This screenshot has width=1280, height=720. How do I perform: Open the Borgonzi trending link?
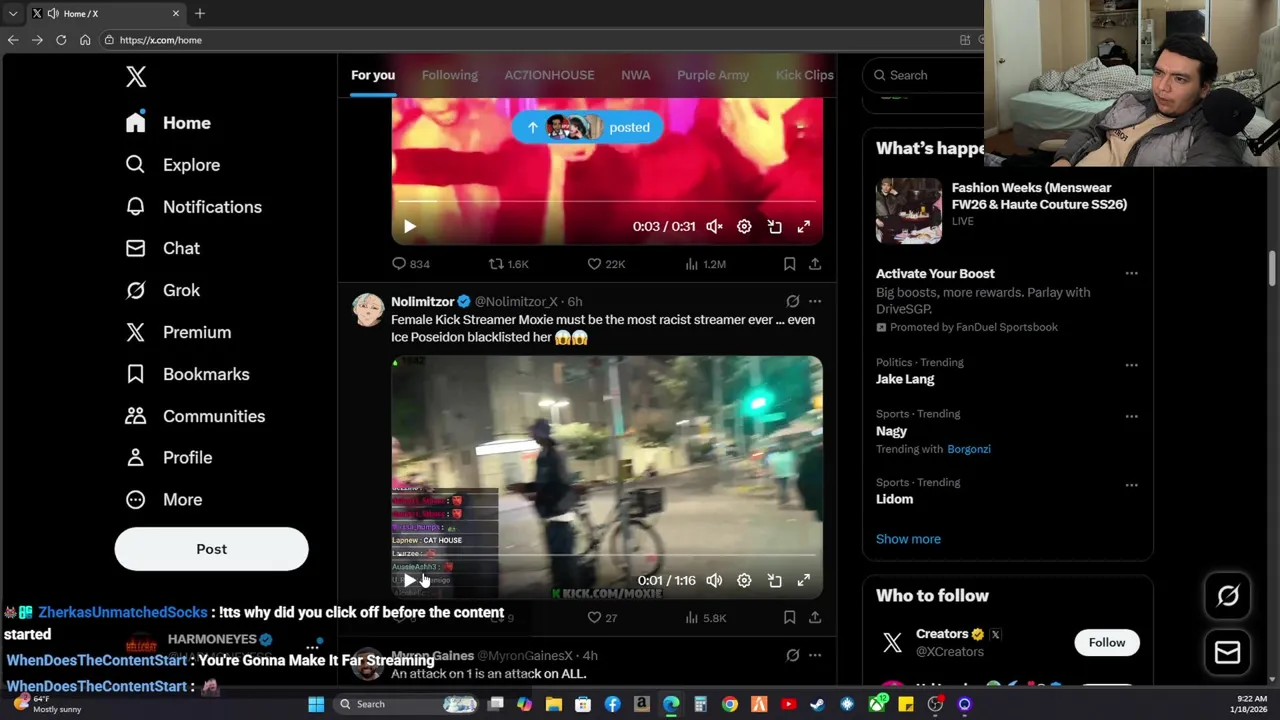tap(969, 449)
